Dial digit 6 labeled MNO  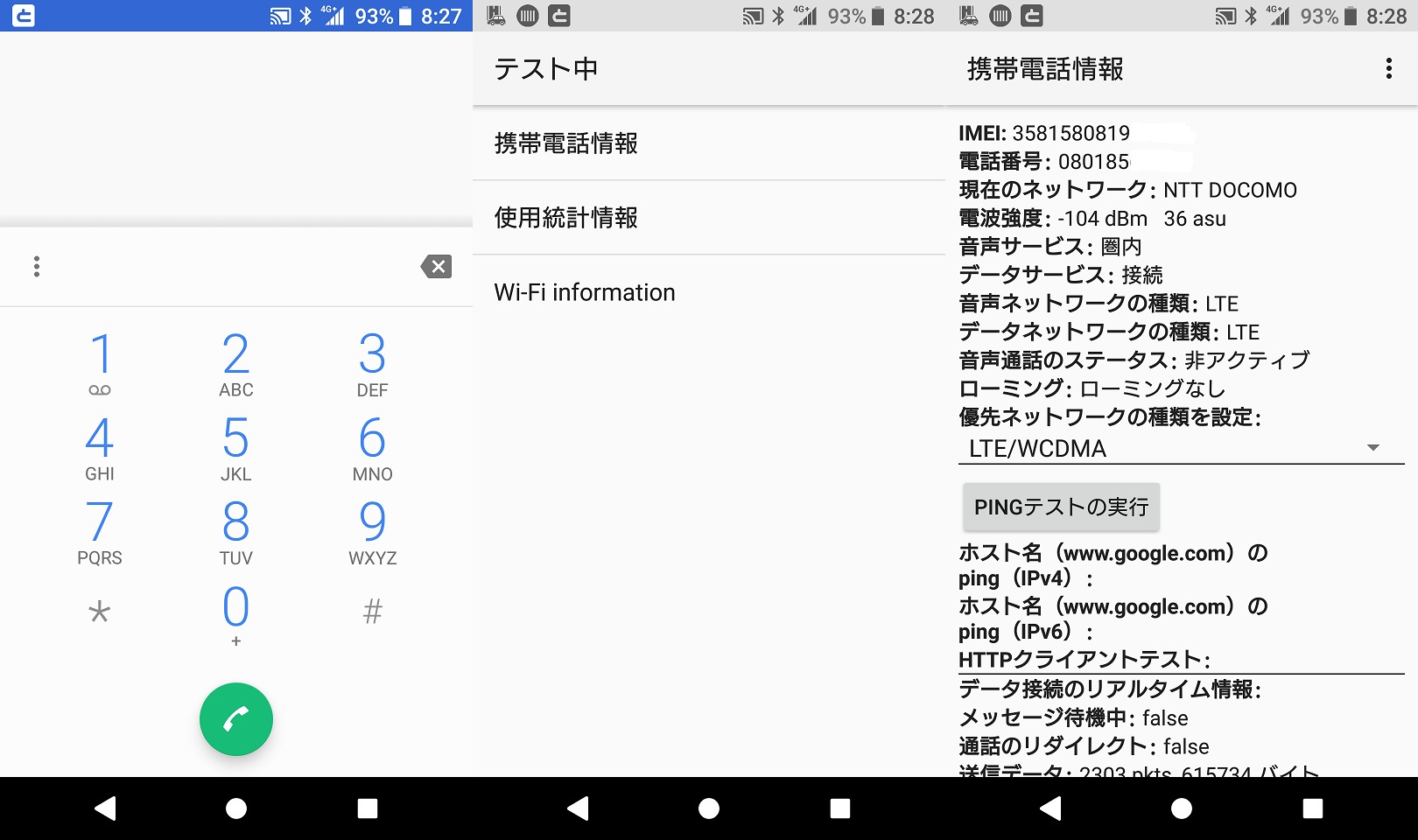(373, 448)
